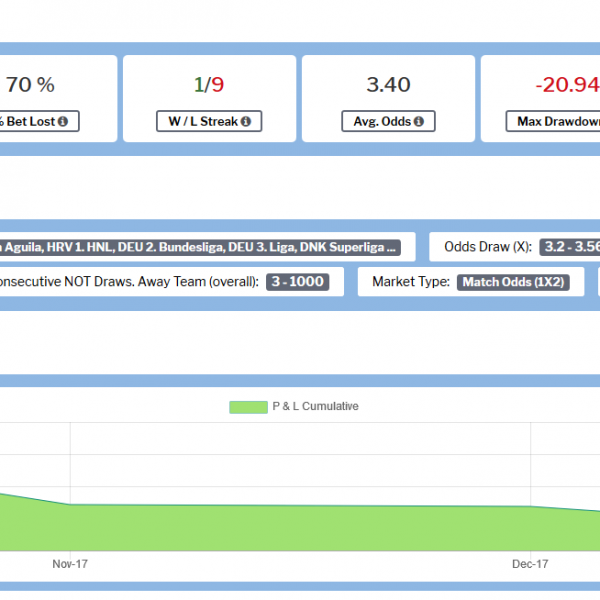
Task: Click the Market Type: label
Action: point(411,282)
